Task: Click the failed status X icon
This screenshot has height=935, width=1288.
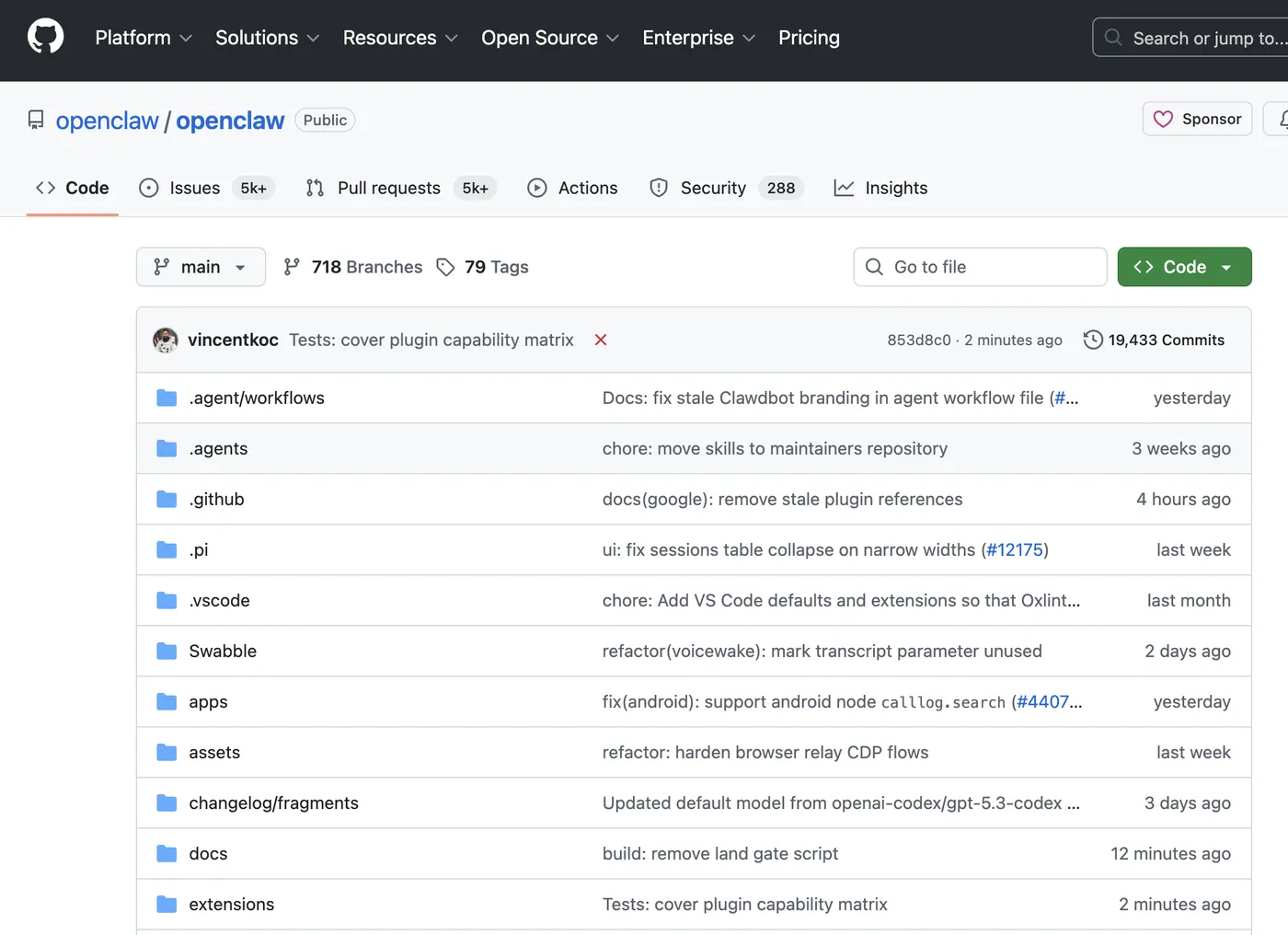Action: [601, 340]
